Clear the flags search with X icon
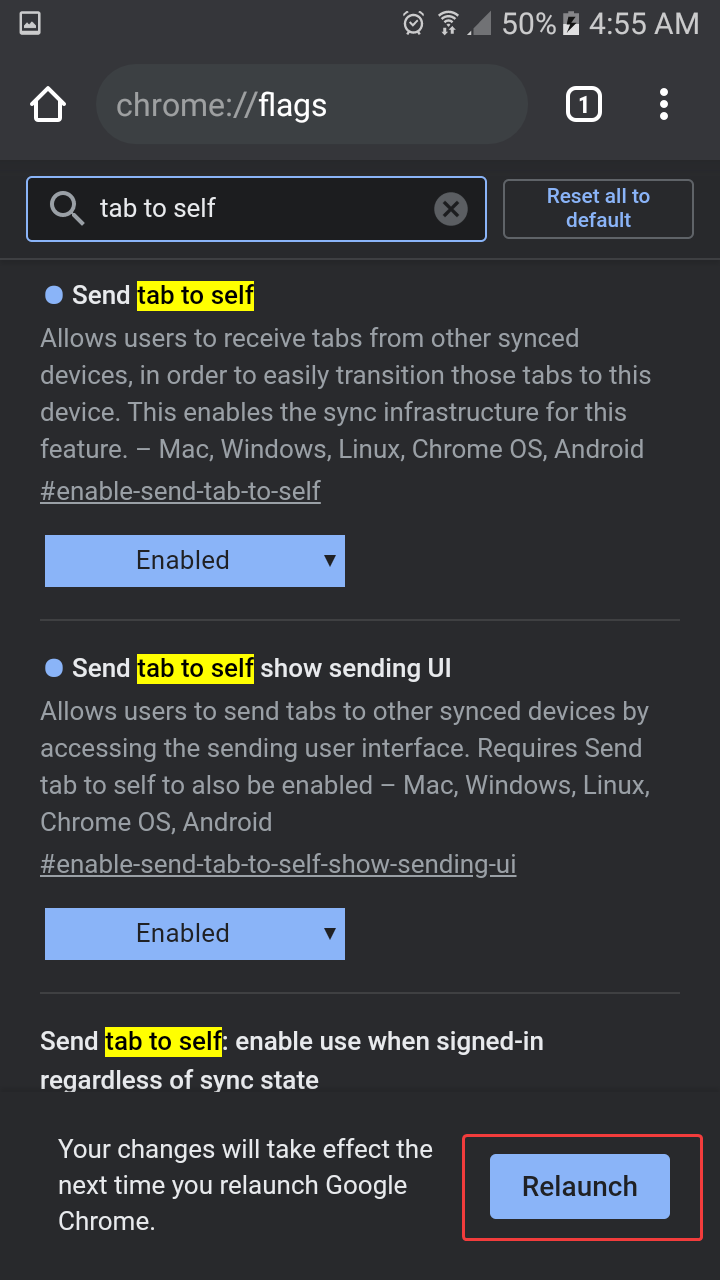Image resolution: width=720 pixels, height=1280 pixels. click(x=451, y=209)
